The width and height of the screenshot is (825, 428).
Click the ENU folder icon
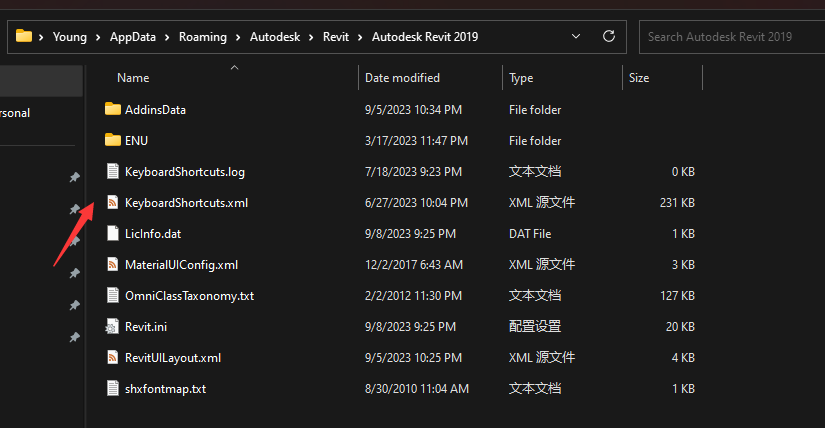(112, 140)
